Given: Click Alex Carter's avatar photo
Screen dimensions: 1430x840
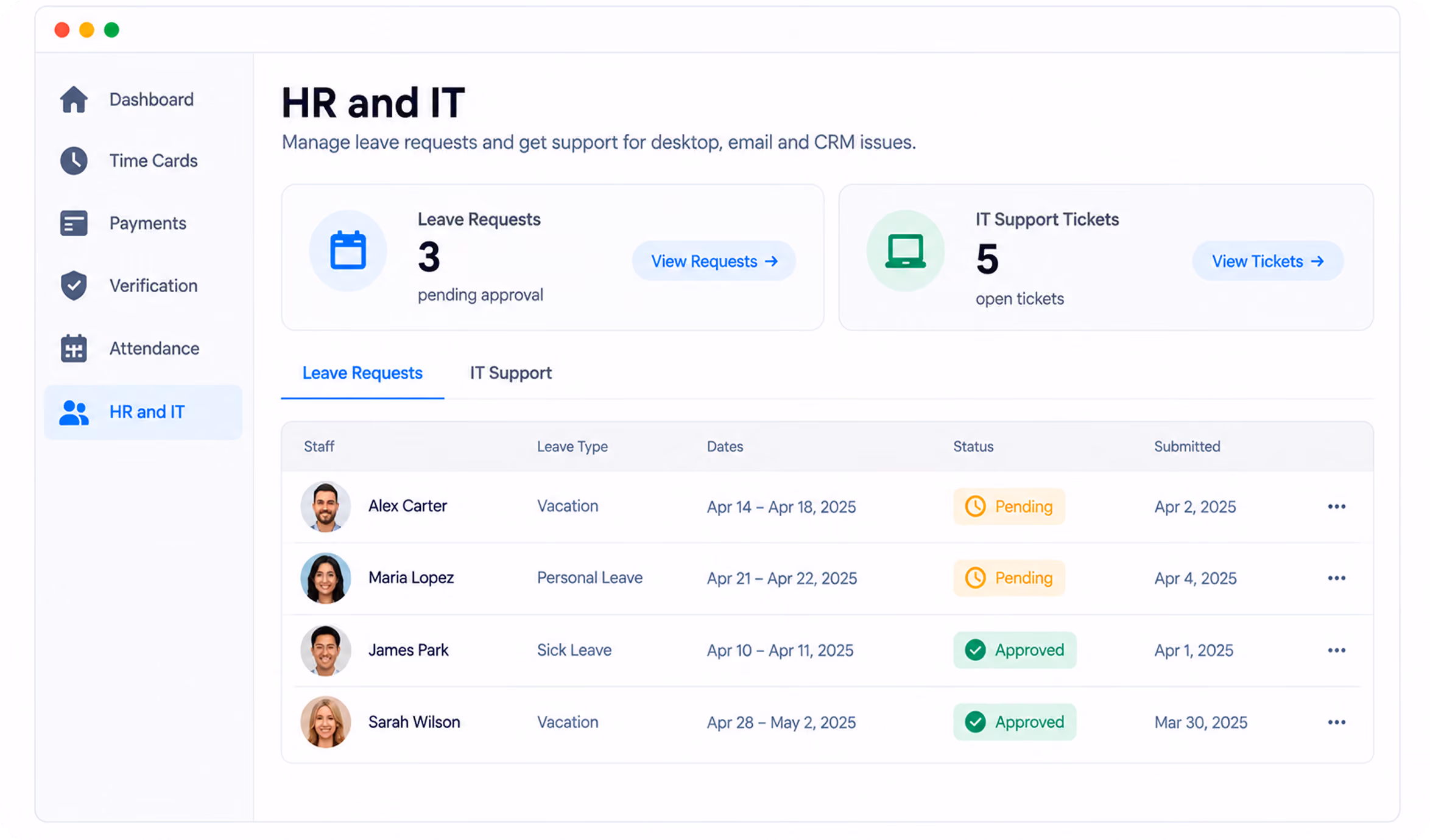Looking at the screenshot, I should point(325,506).
